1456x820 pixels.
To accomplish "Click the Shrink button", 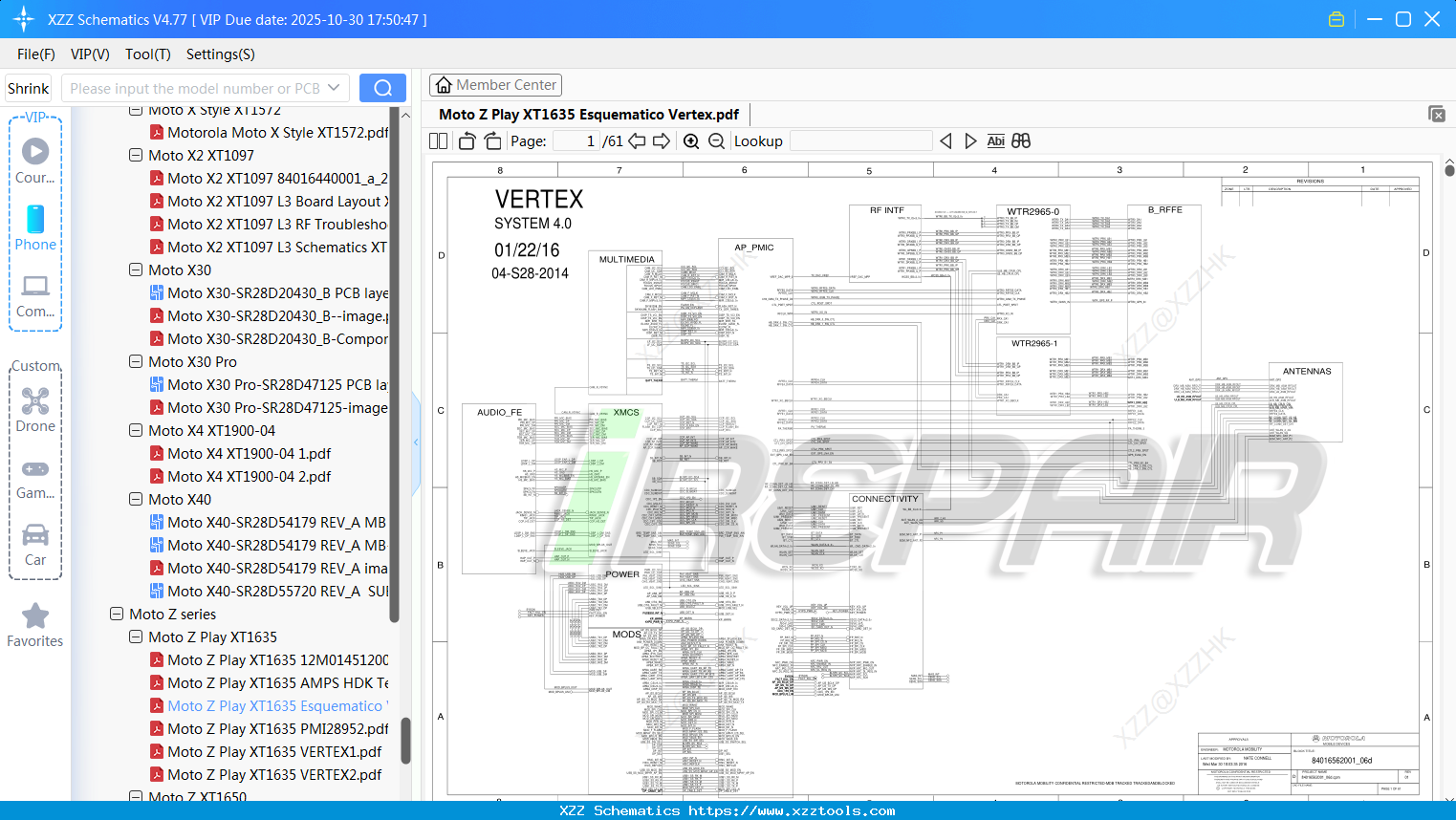I will 29,88.
